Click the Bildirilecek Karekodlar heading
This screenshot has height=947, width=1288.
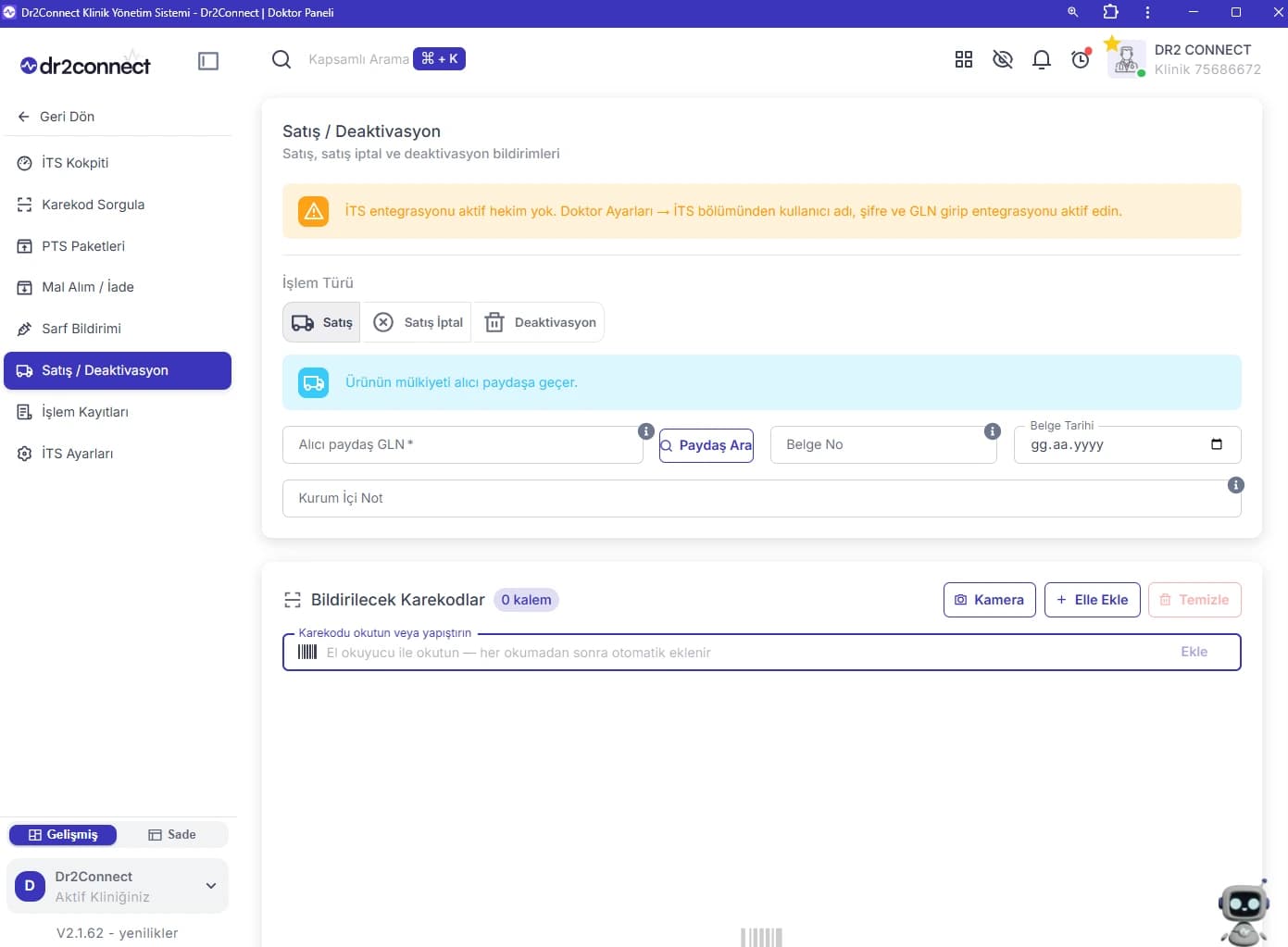[398, 600]
